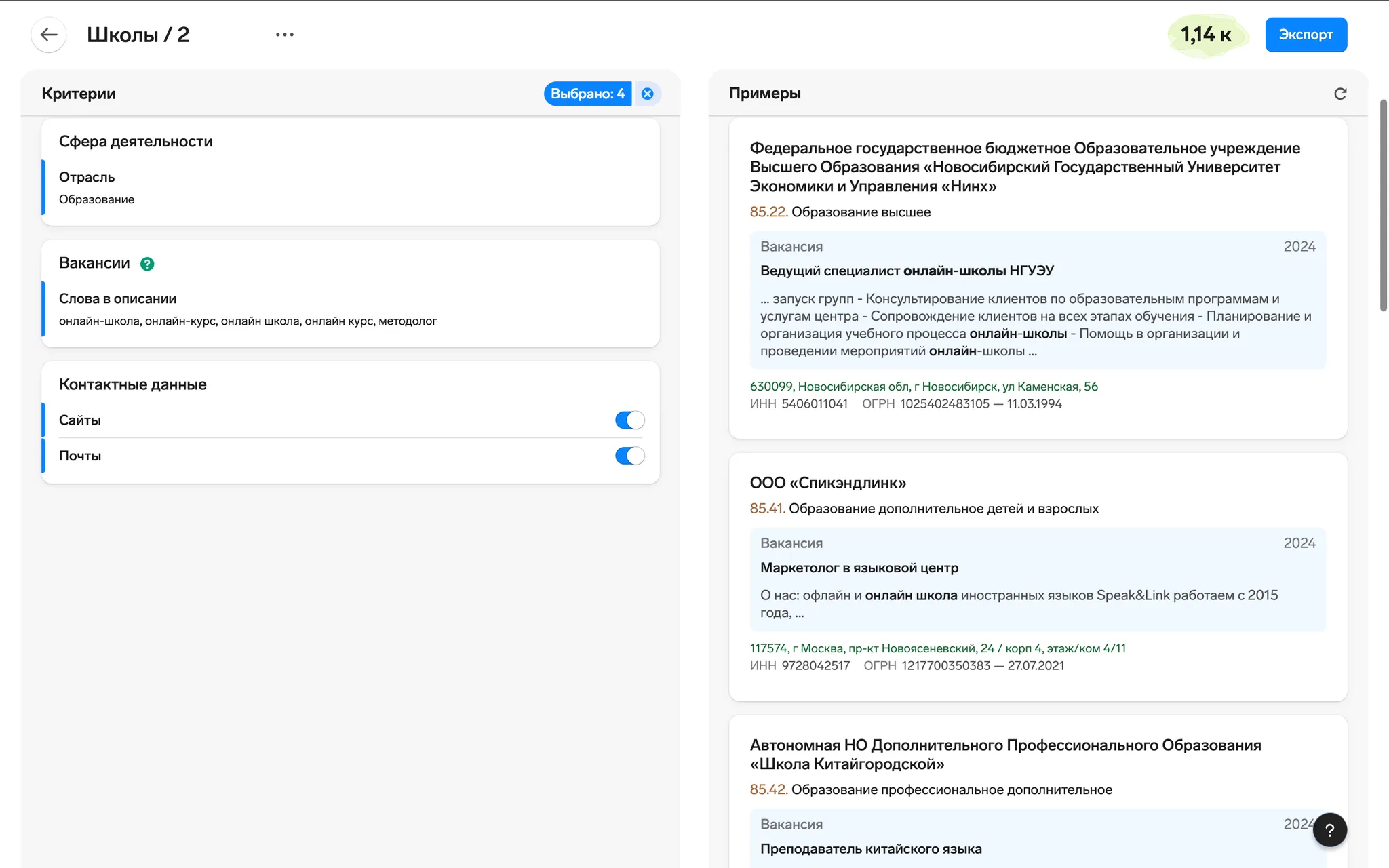Click the vertical scrollbar on right
This screenshot has width=1389, height=868.
[1384, 205]
